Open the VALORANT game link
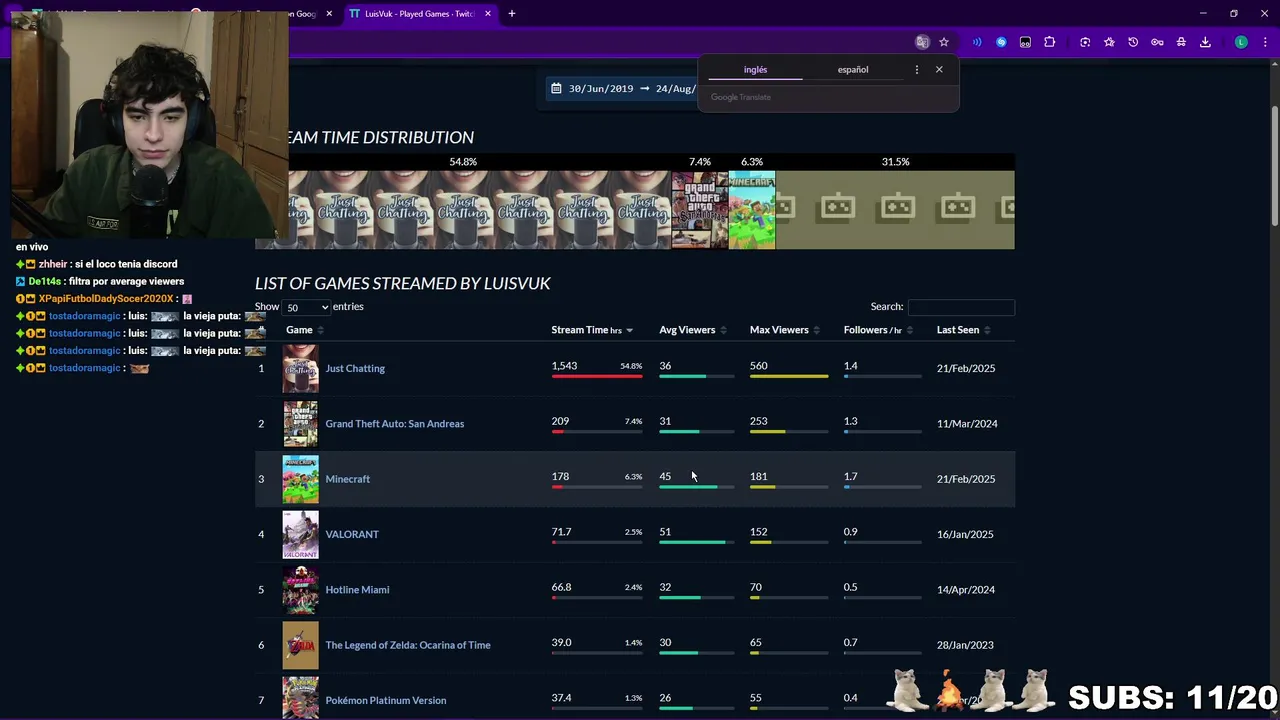The width and height of the screenshot is (1280, 720). [x=352, y=534]
